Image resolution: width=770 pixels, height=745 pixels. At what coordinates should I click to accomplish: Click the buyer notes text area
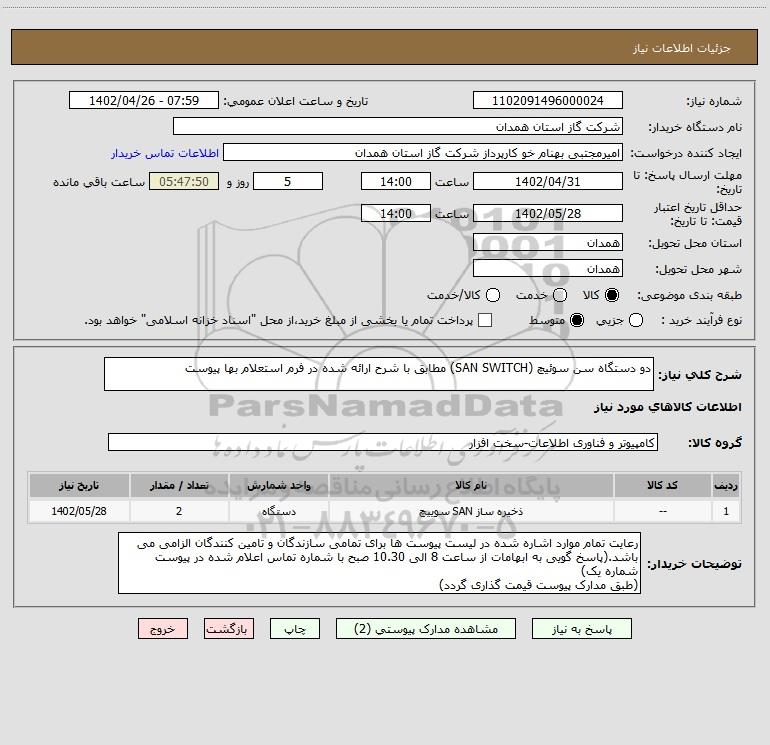click(x=380, y=563)
